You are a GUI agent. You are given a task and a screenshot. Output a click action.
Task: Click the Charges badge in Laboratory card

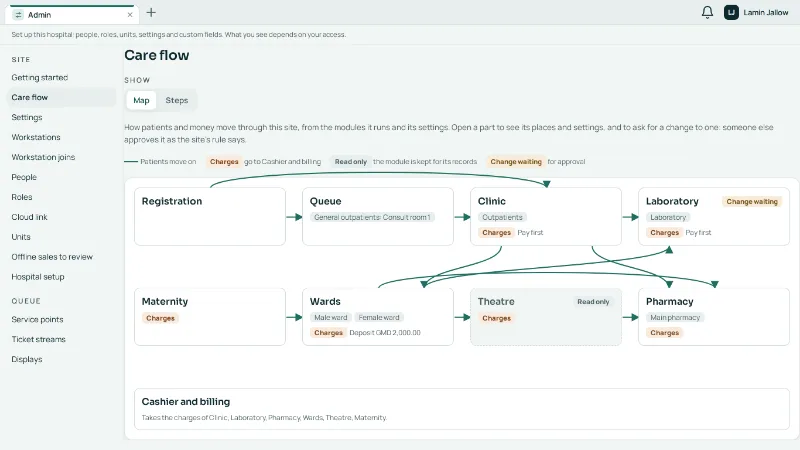664,233
